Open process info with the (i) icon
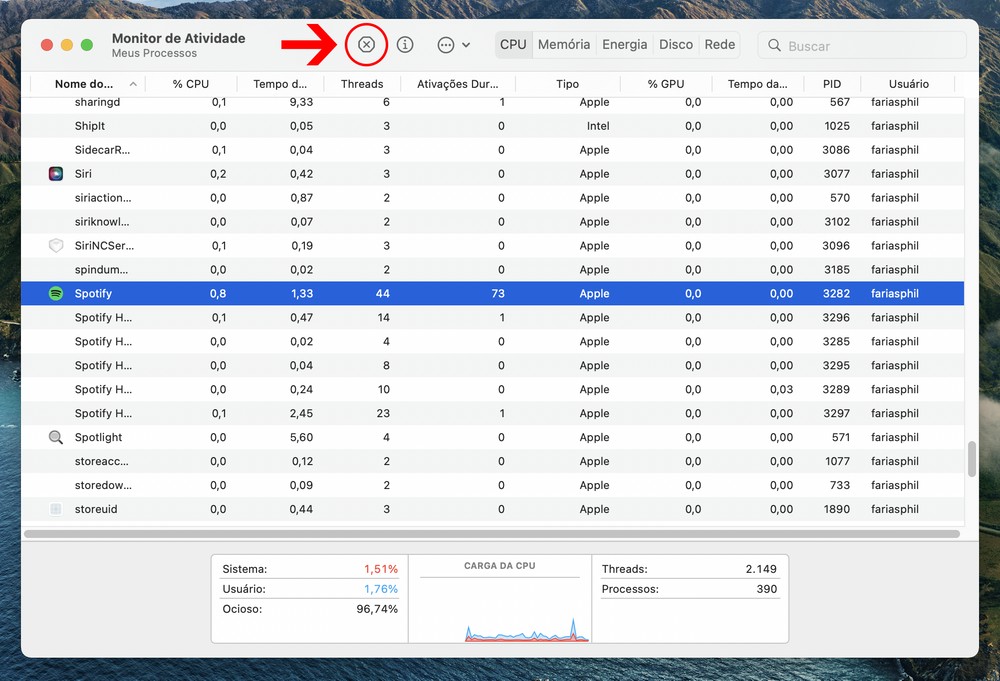 pyautogui.click(x=405, y=45)
